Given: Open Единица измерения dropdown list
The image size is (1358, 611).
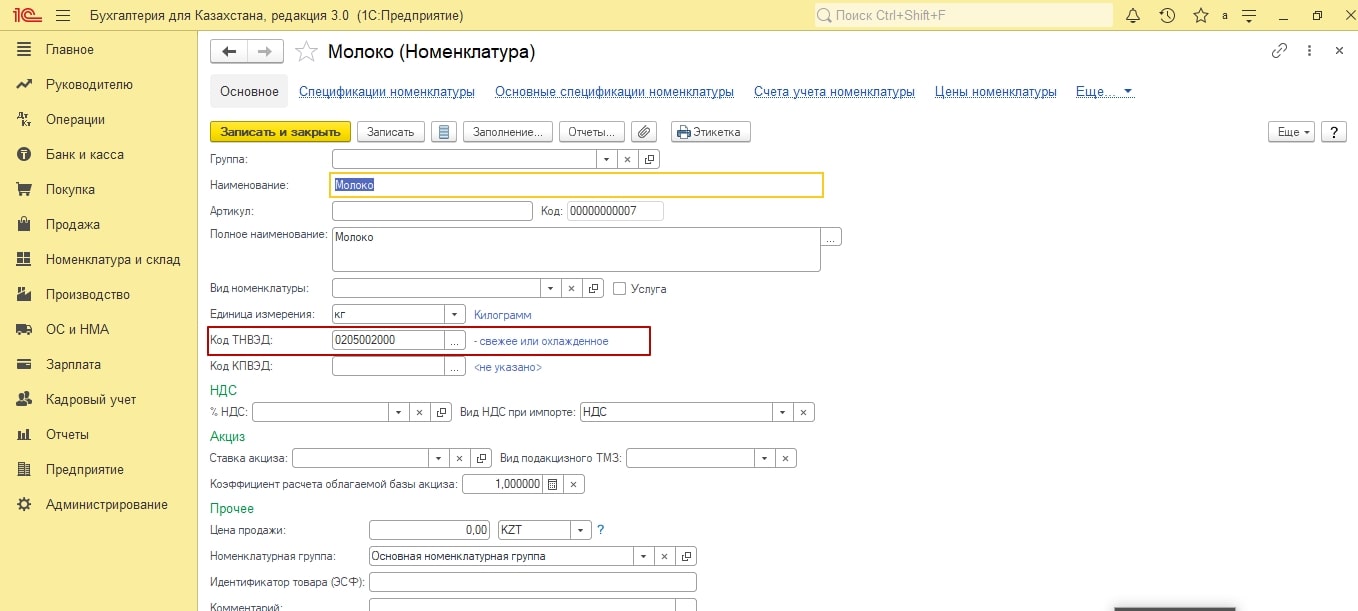Looking at the screenshot, I should [x=455, y=314].
